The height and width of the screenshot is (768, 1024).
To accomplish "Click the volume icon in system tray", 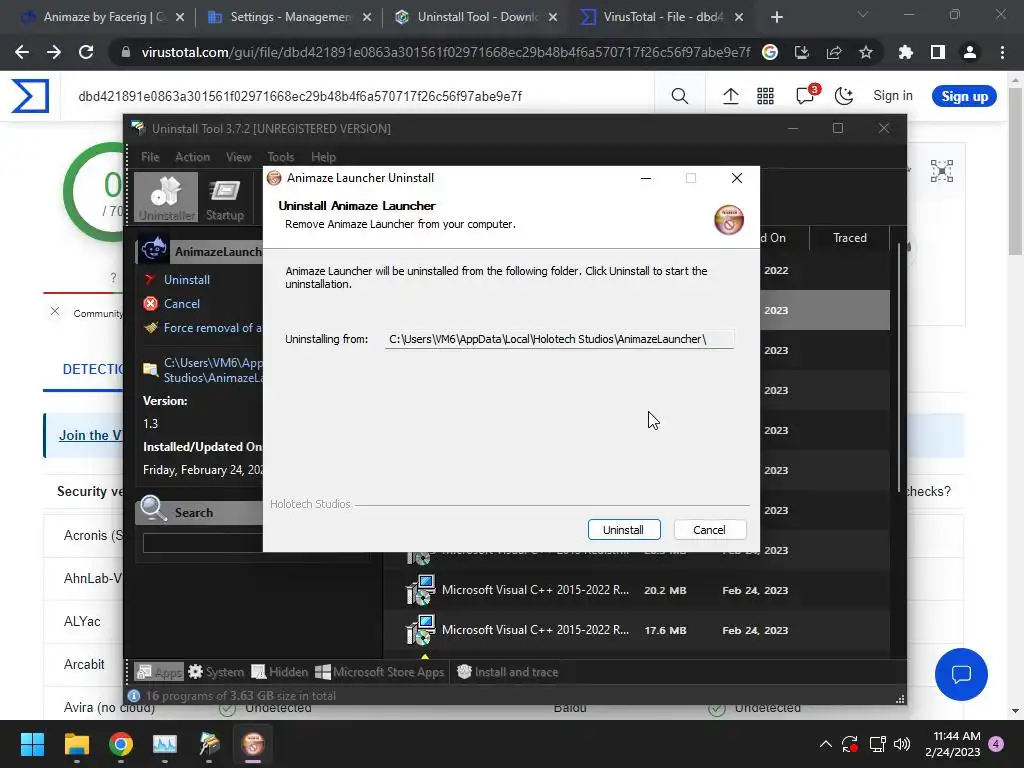I will (902, 744).
